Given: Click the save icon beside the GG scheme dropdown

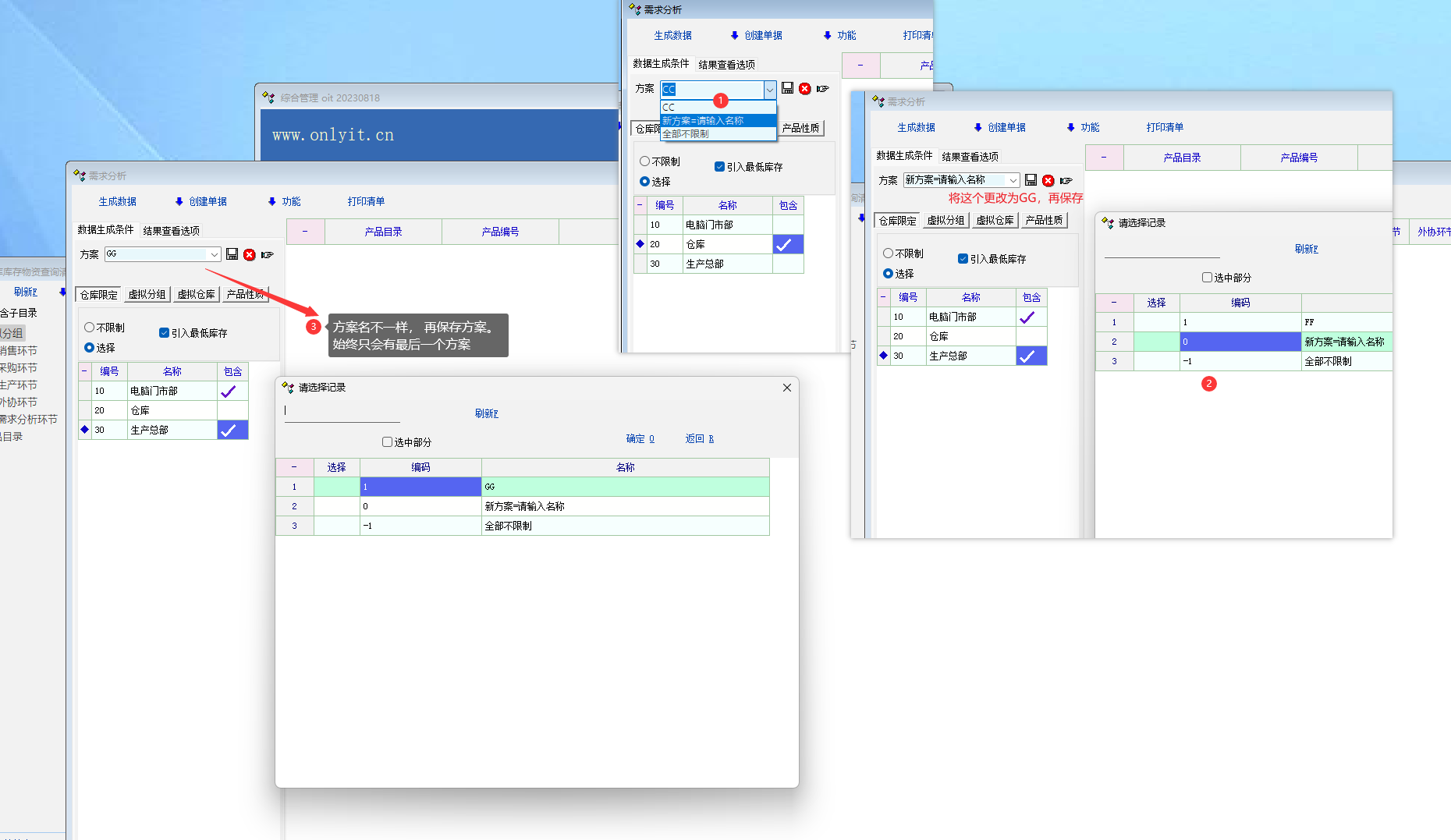Looking at the screenshot, I should click(232, 254).
